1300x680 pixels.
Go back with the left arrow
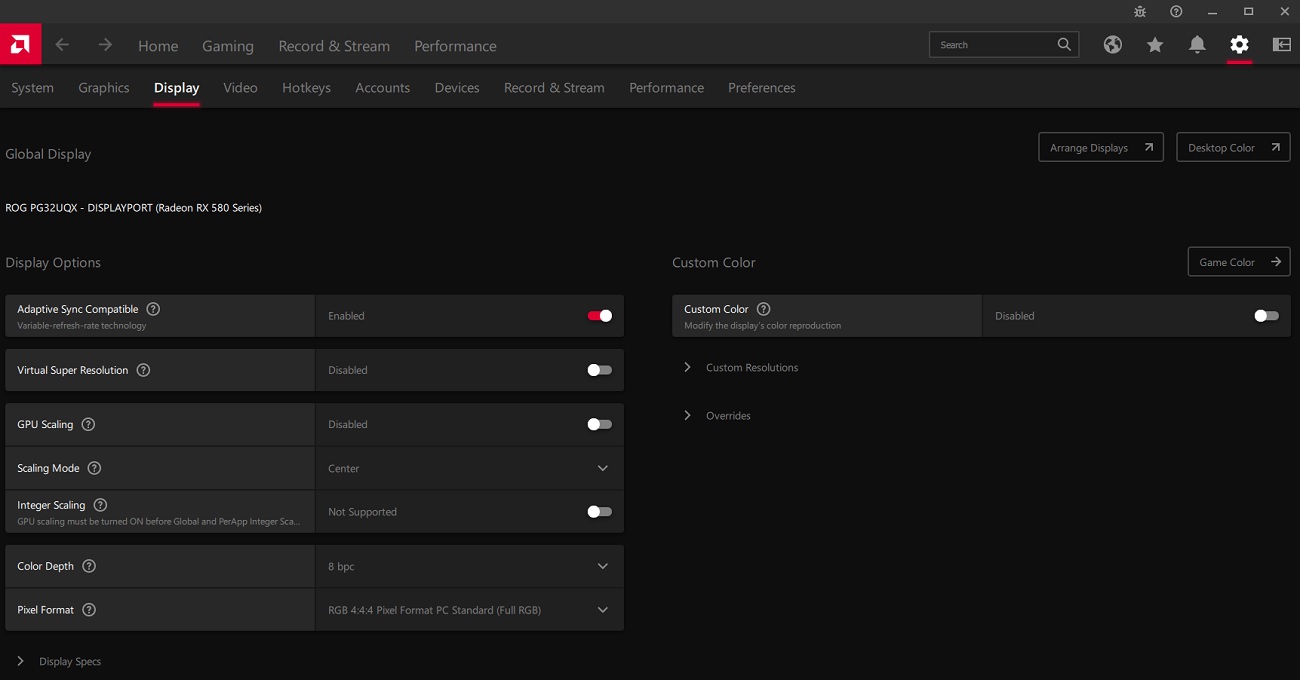[62, 45]
